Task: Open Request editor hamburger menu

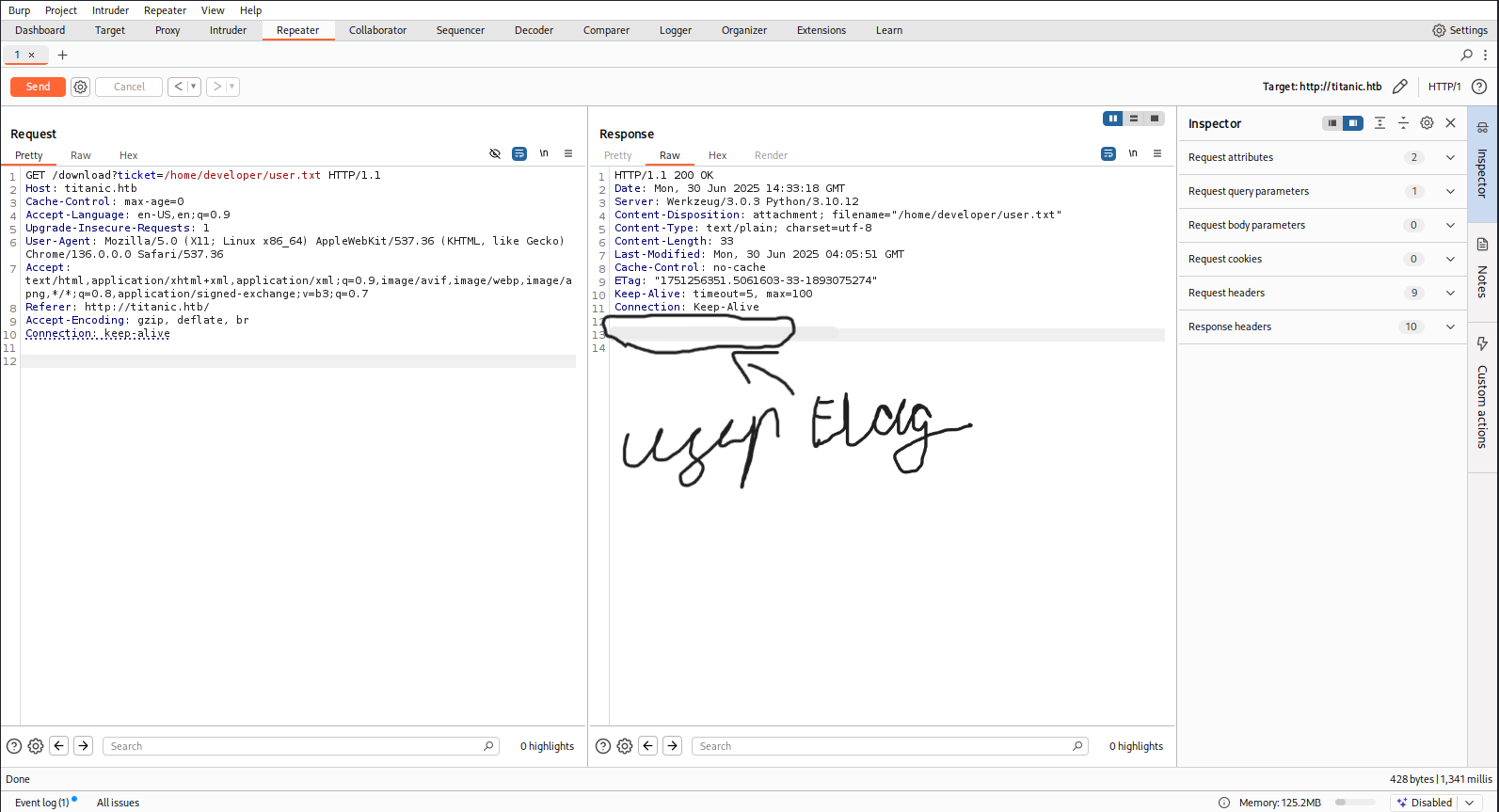Action: point(568,153)
